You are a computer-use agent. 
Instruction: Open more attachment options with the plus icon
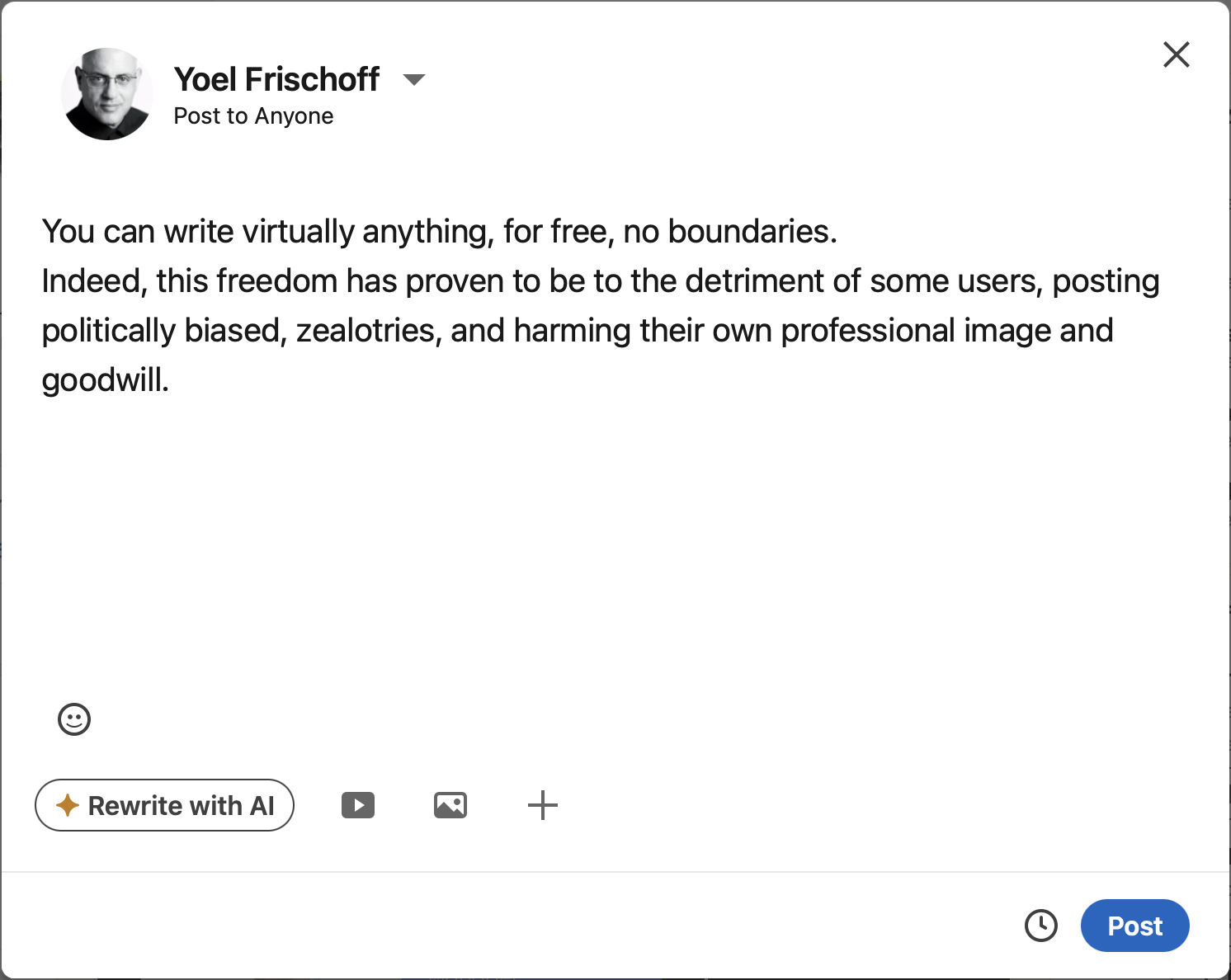tap(543, 805)
